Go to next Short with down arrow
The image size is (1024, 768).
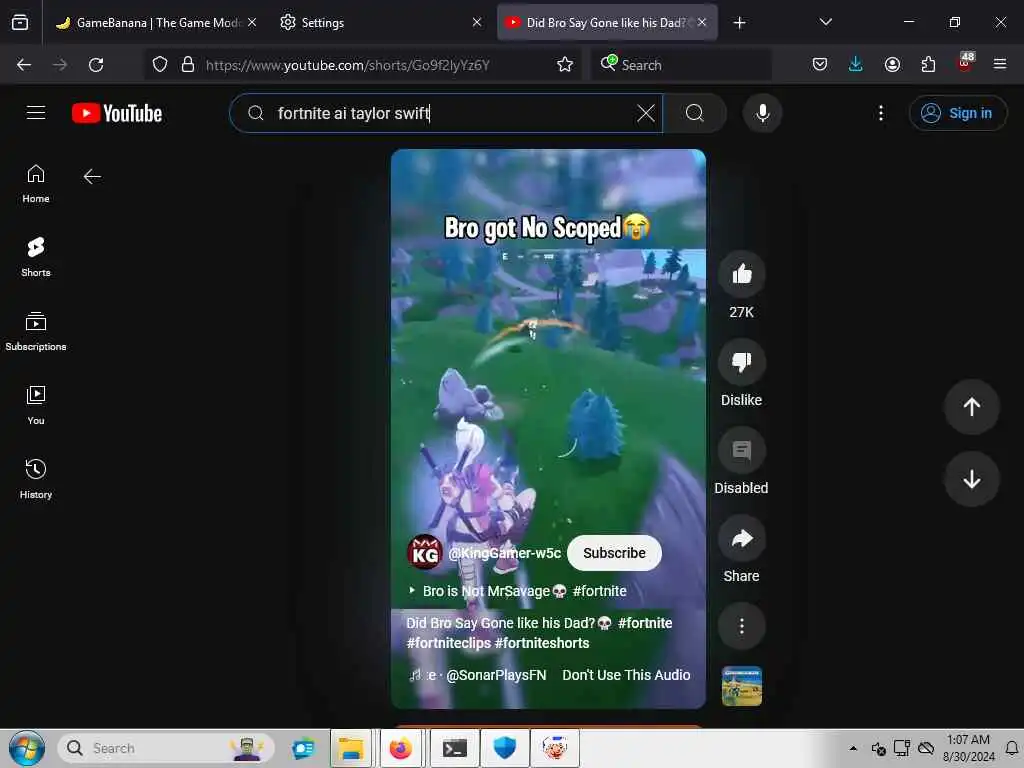971,479
